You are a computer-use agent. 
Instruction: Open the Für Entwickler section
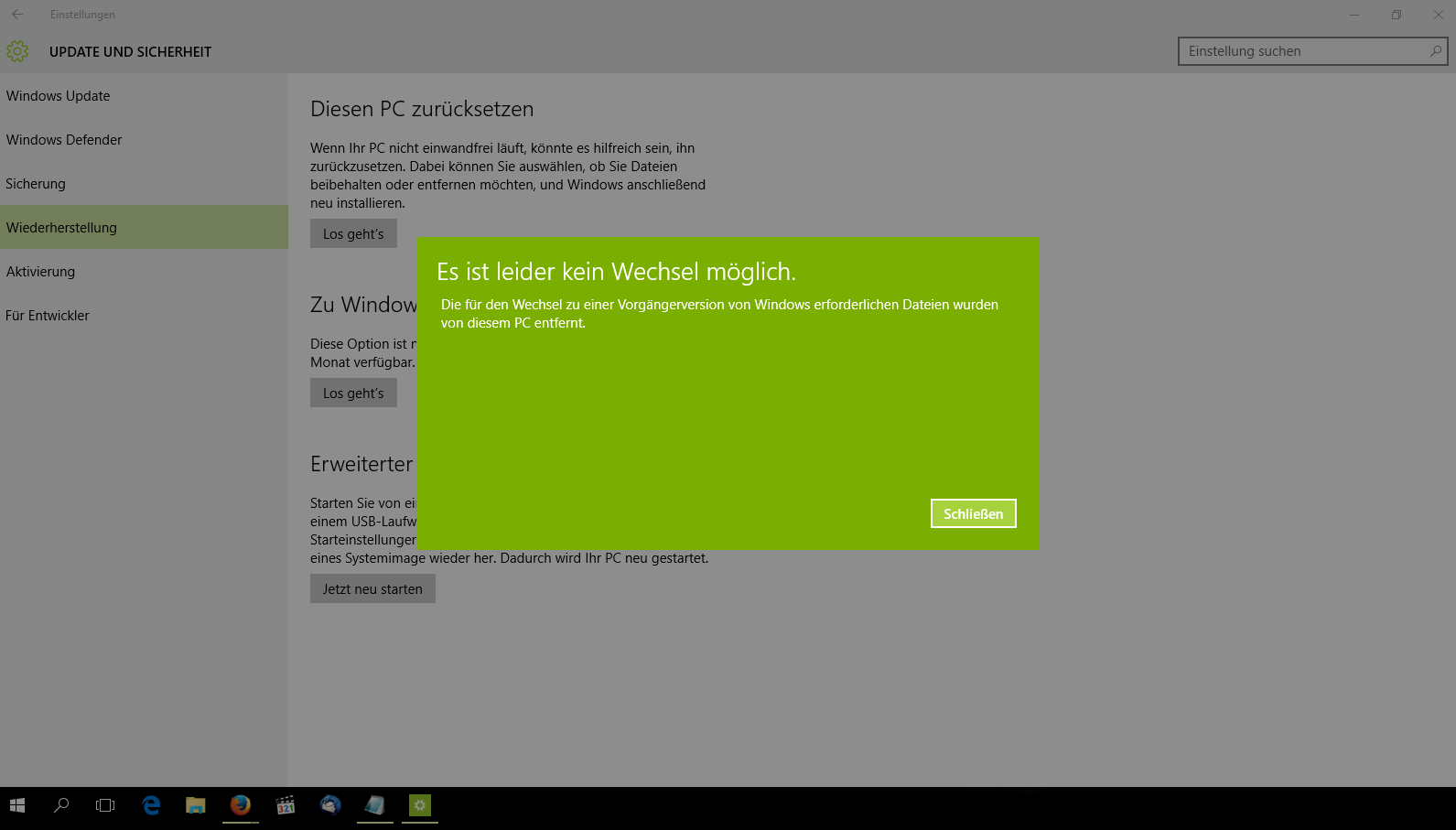coord(144,315)
